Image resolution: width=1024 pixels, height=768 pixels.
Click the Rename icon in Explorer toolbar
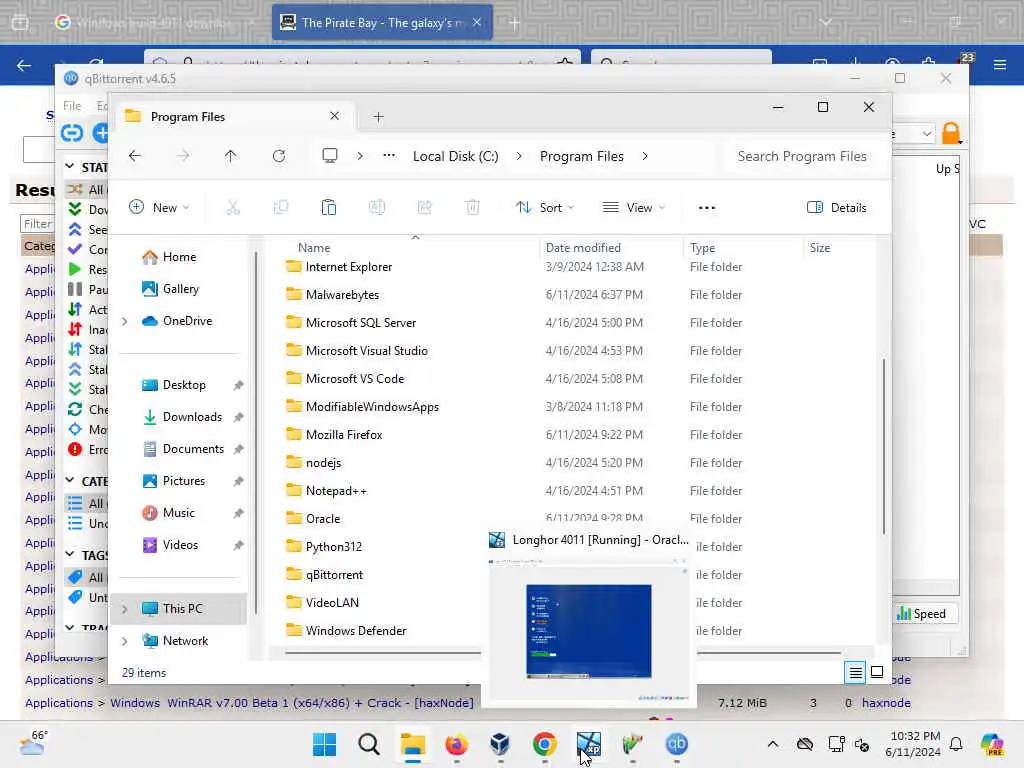(377, 208)
